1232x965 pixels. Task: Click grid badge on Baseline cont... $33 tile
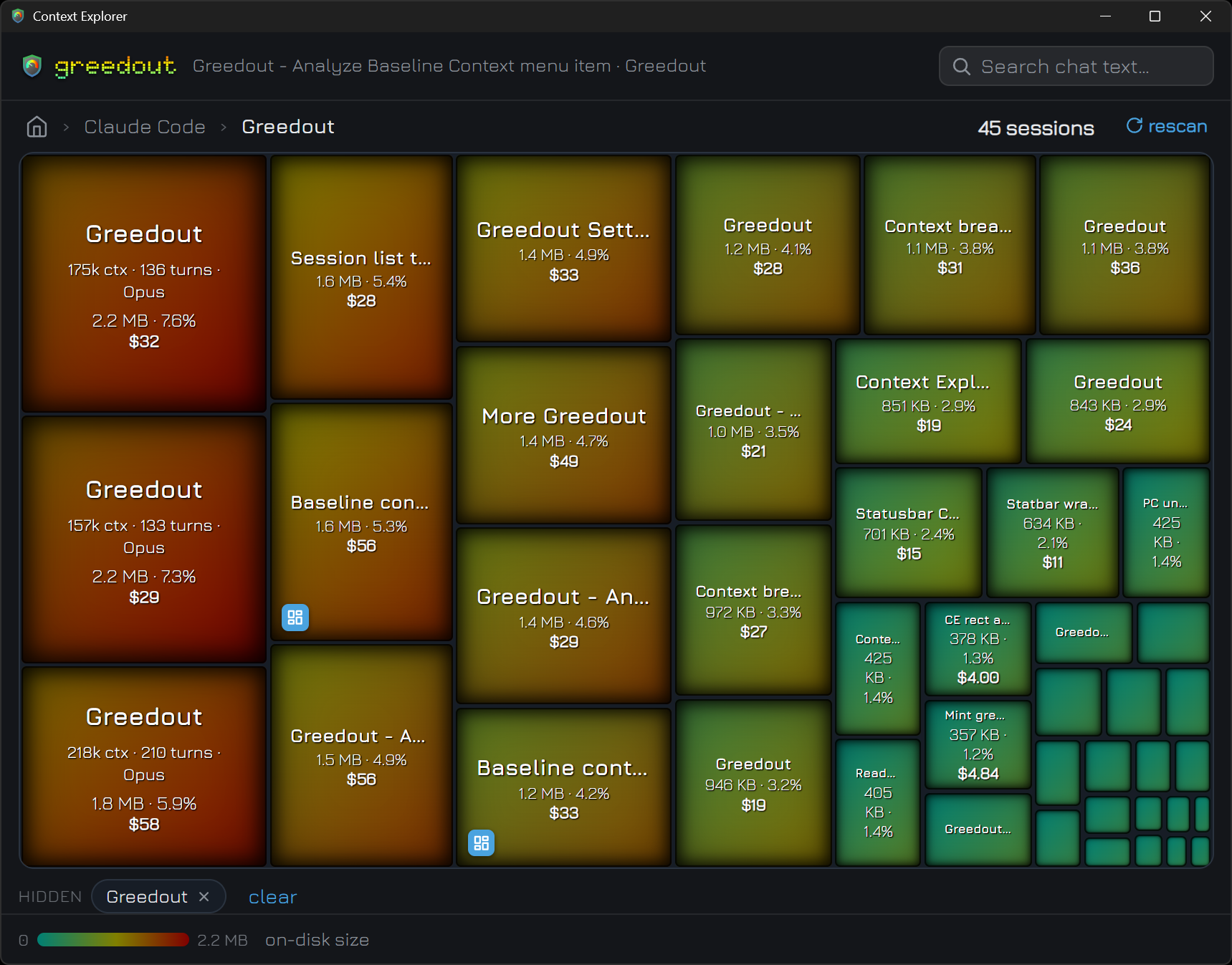(x=482, y=842)
